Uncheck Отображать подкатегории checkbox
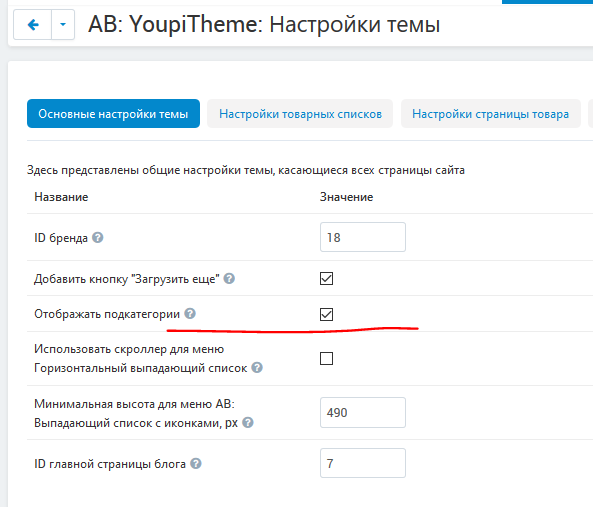The width and height of the screenshot is (593, 507). click(326, 314)
